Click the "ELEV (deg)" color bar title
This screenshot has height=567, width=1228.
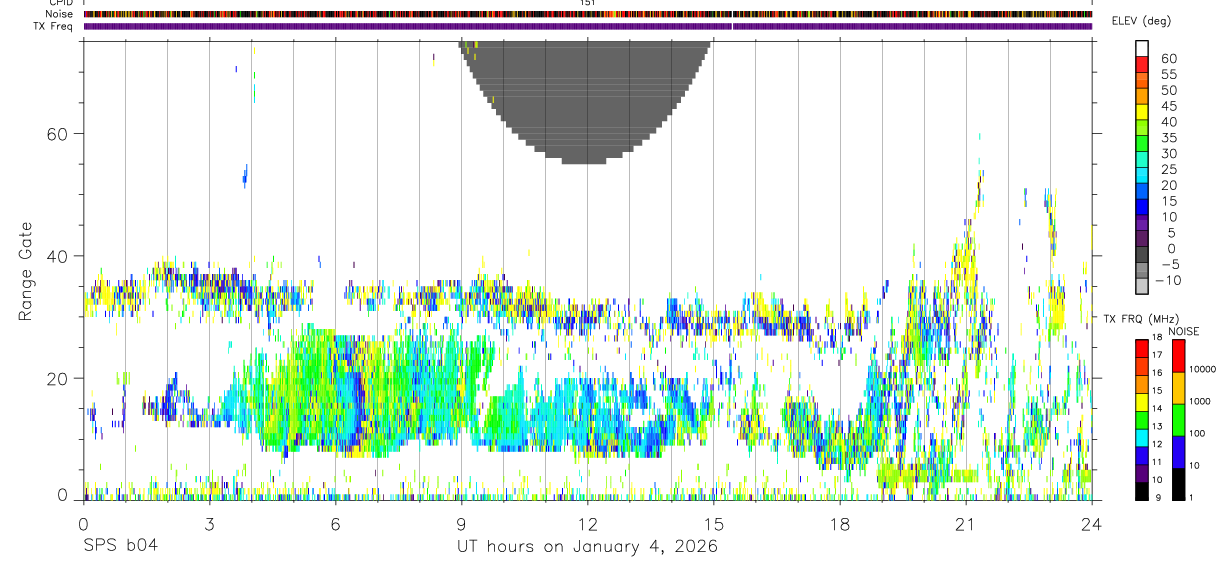coord(1141,21)
